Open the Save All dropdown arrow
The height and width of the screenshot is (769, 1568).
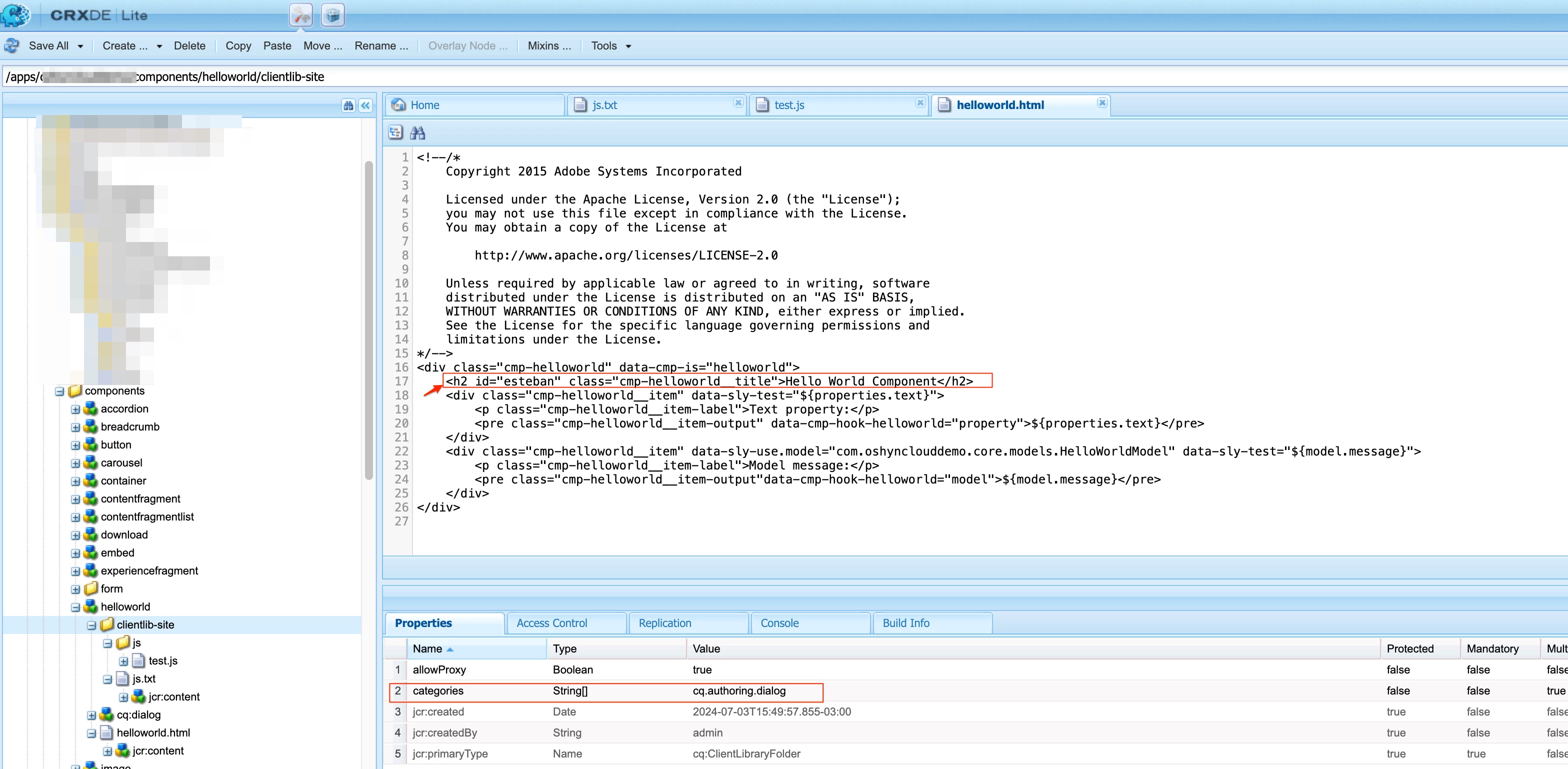[80, 46]
